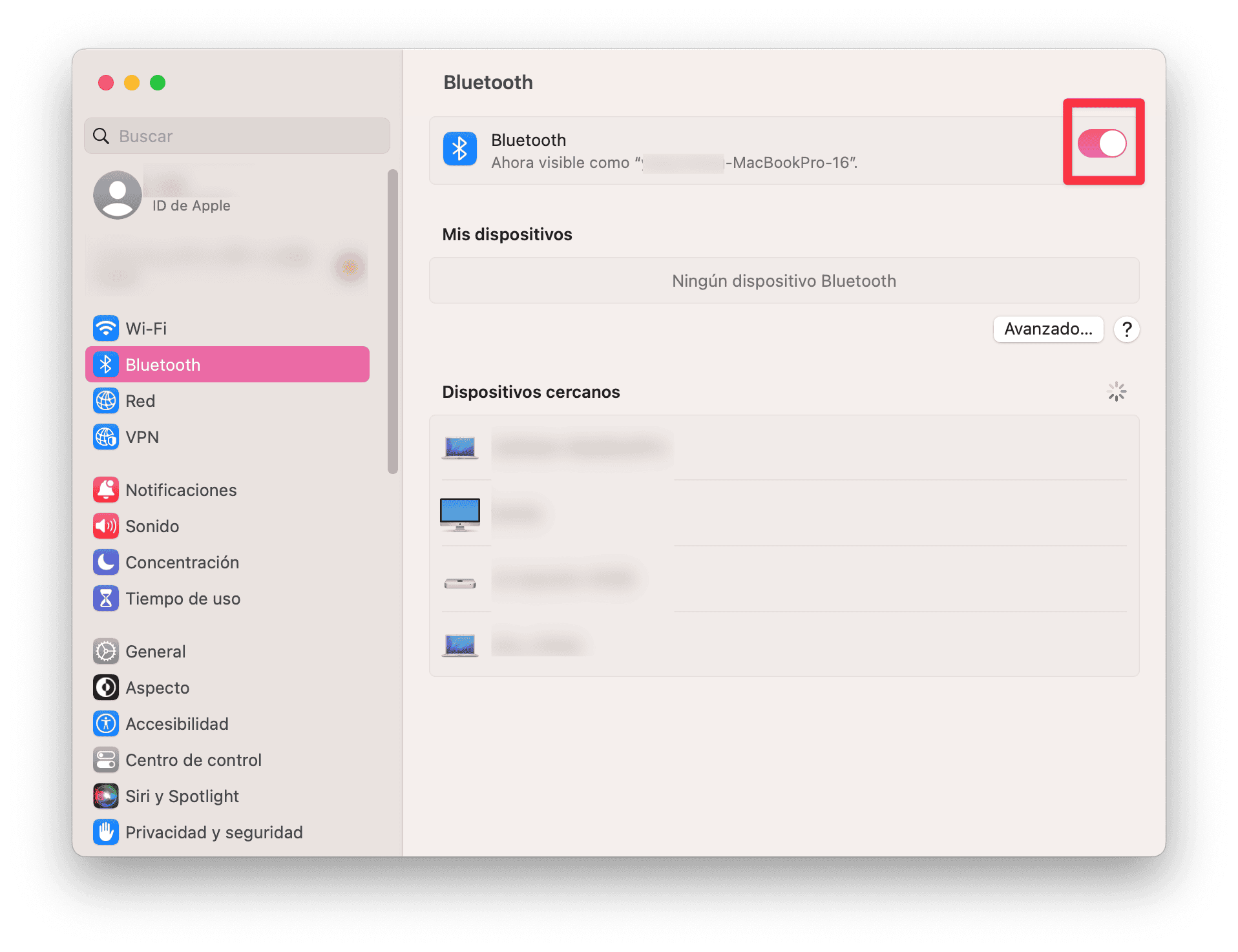Click the blue Bluetooth icon in main panel
The width and height of the screenshot is (1238, 952).
pos(459,149)
